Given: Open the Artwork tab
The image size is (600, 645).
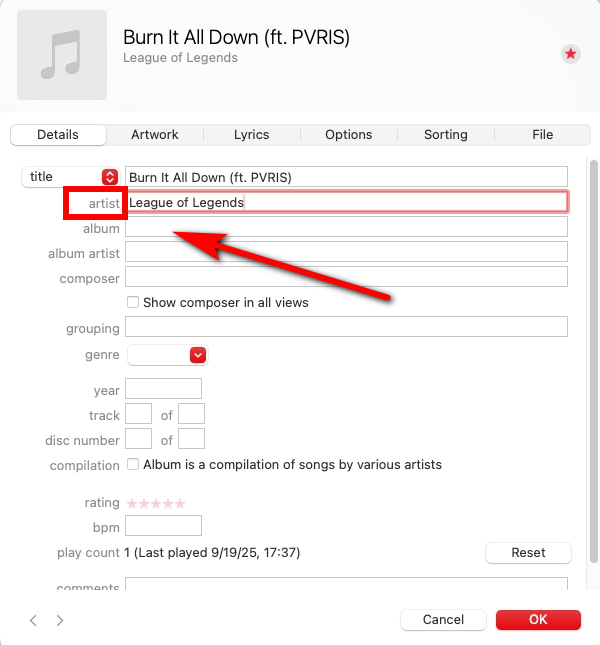Looking at the screenshot, I should [x=155, y=135].
